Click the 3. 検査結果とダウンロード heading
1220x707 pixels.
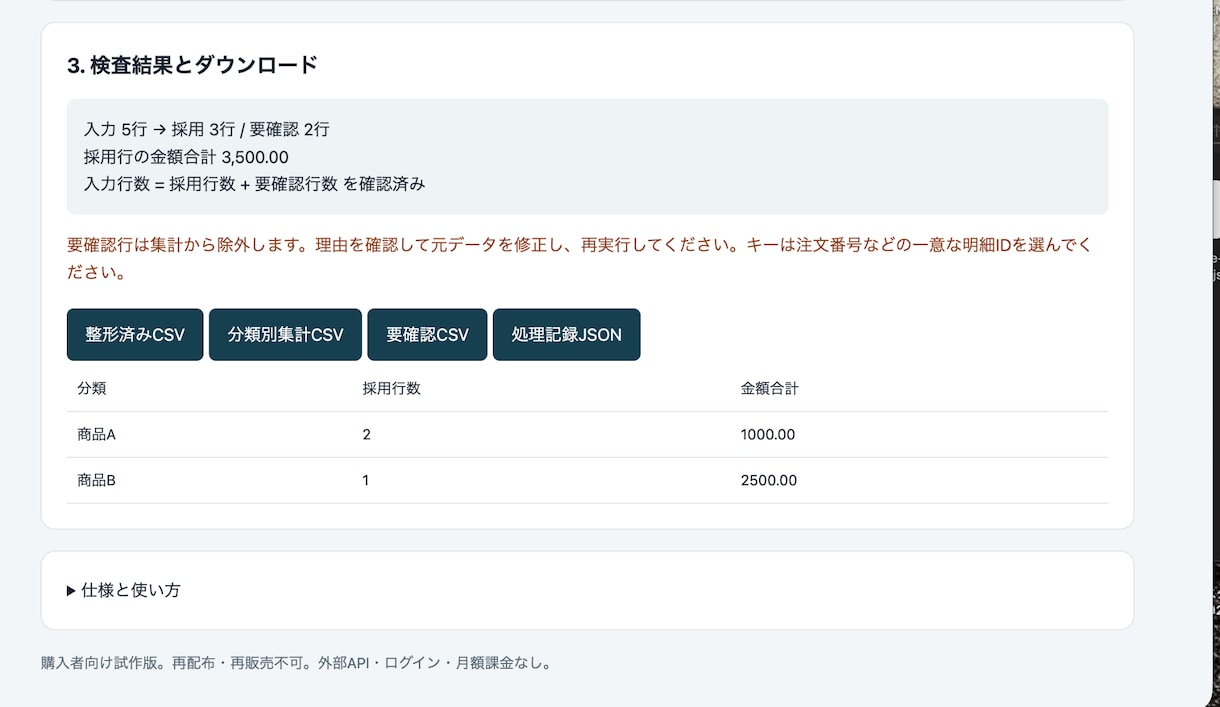click(192, 65)
